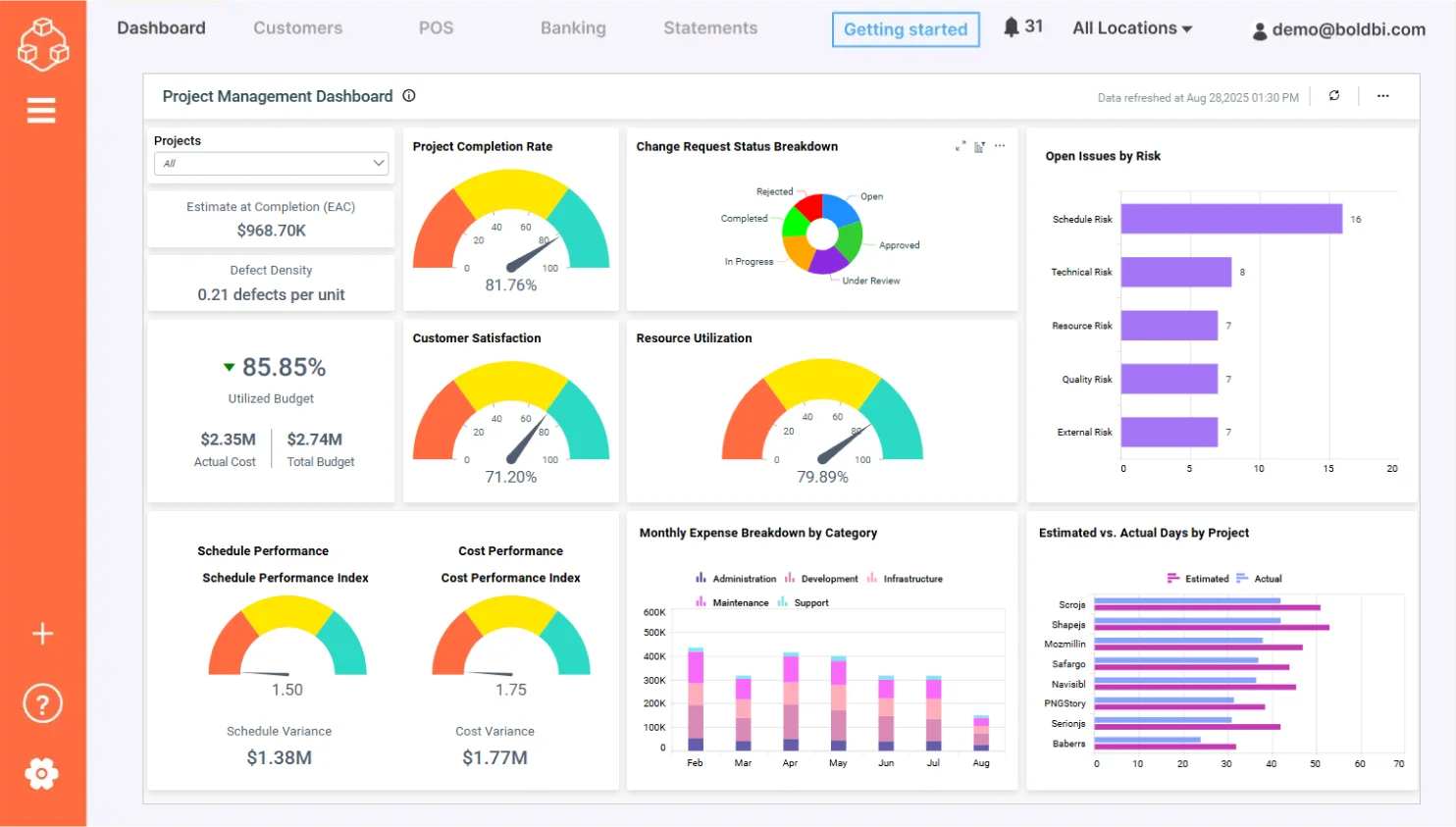Image resolution: width=1456 pixels, height=827 pixels.
Task: Open the Help icon in the sidebar
Action: coord(42,702)
